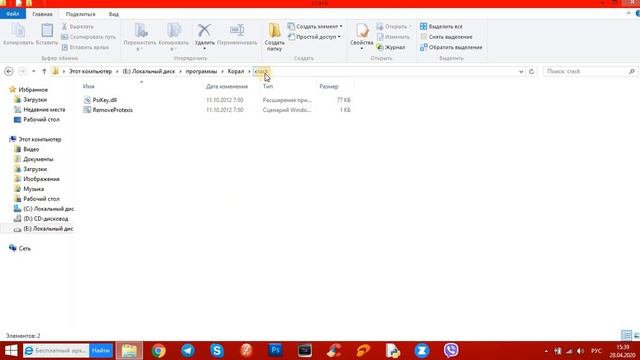
Task: Click the Properties (Свойства) icon
Action: point(362,31)
